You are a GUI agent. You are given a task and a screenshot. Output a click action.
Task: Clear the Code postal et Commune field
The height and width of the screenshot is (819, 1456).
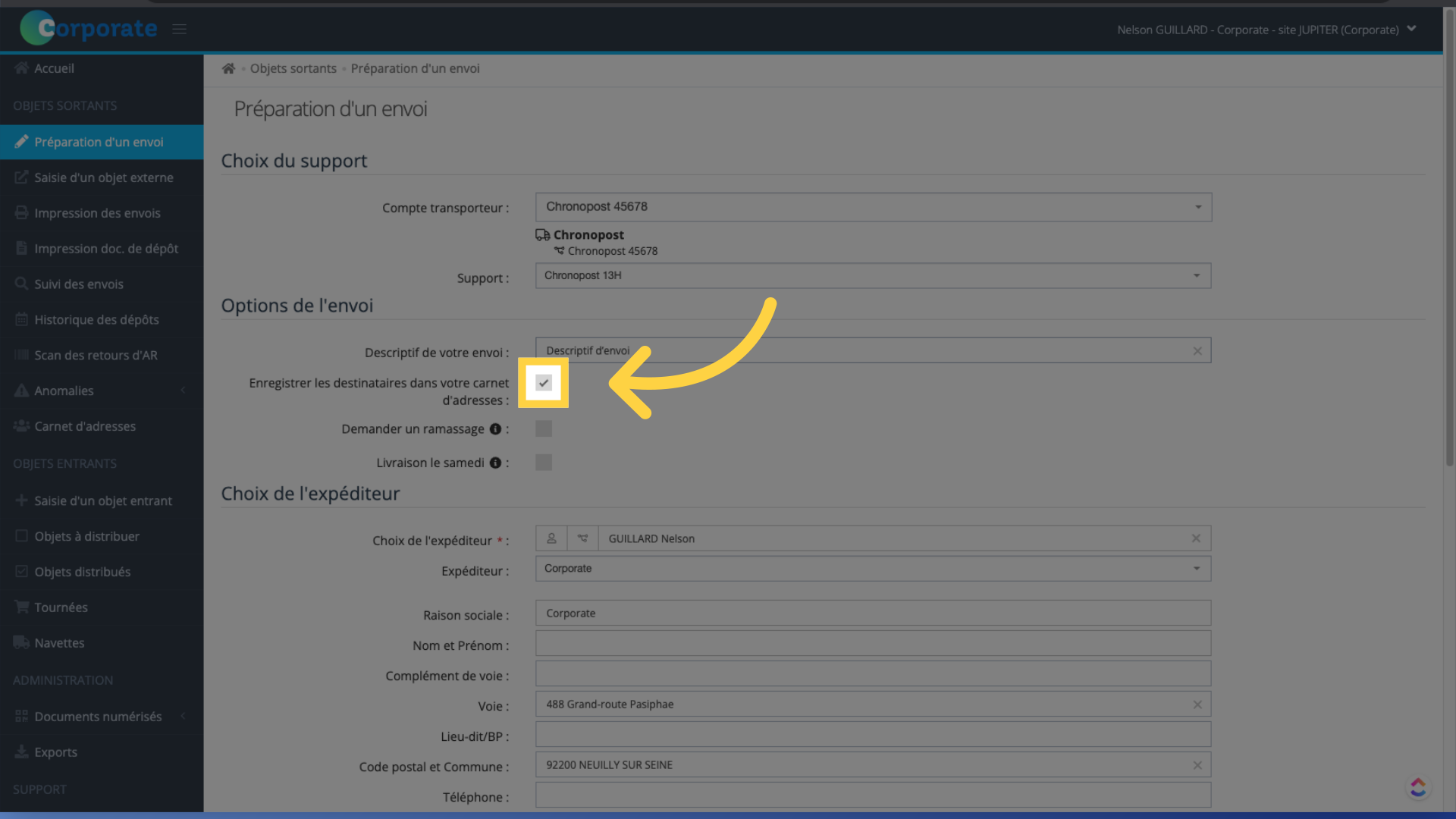click(x=1197, y=765)
